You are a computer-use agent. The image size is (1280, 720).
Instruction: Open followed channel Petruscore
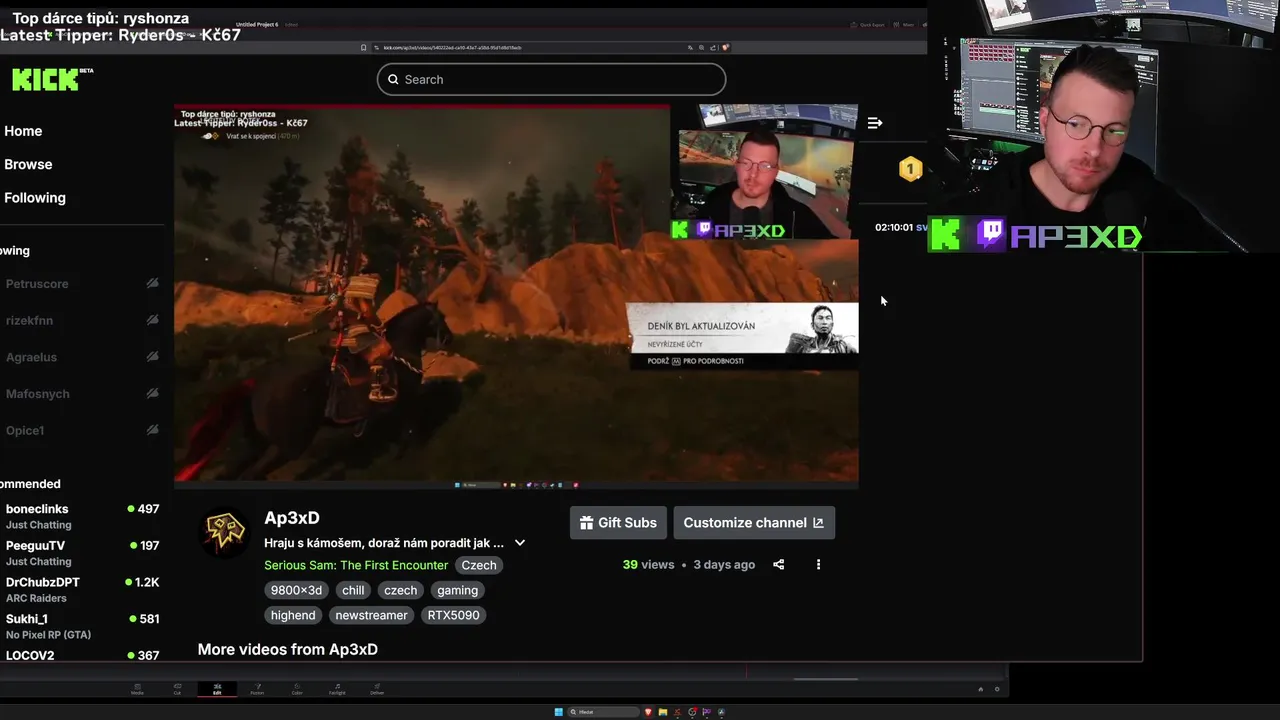[37, 284]
